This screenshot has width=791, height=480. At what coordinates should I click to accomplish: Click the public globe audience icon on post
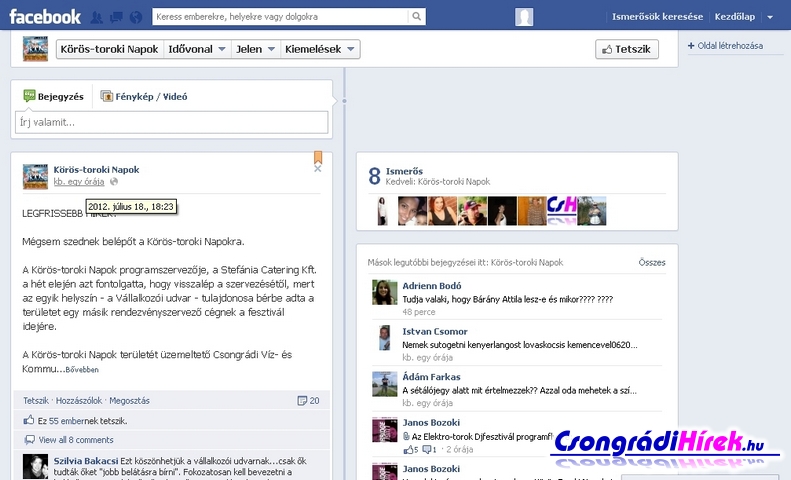pyautogui.click(x=114, y=182)
